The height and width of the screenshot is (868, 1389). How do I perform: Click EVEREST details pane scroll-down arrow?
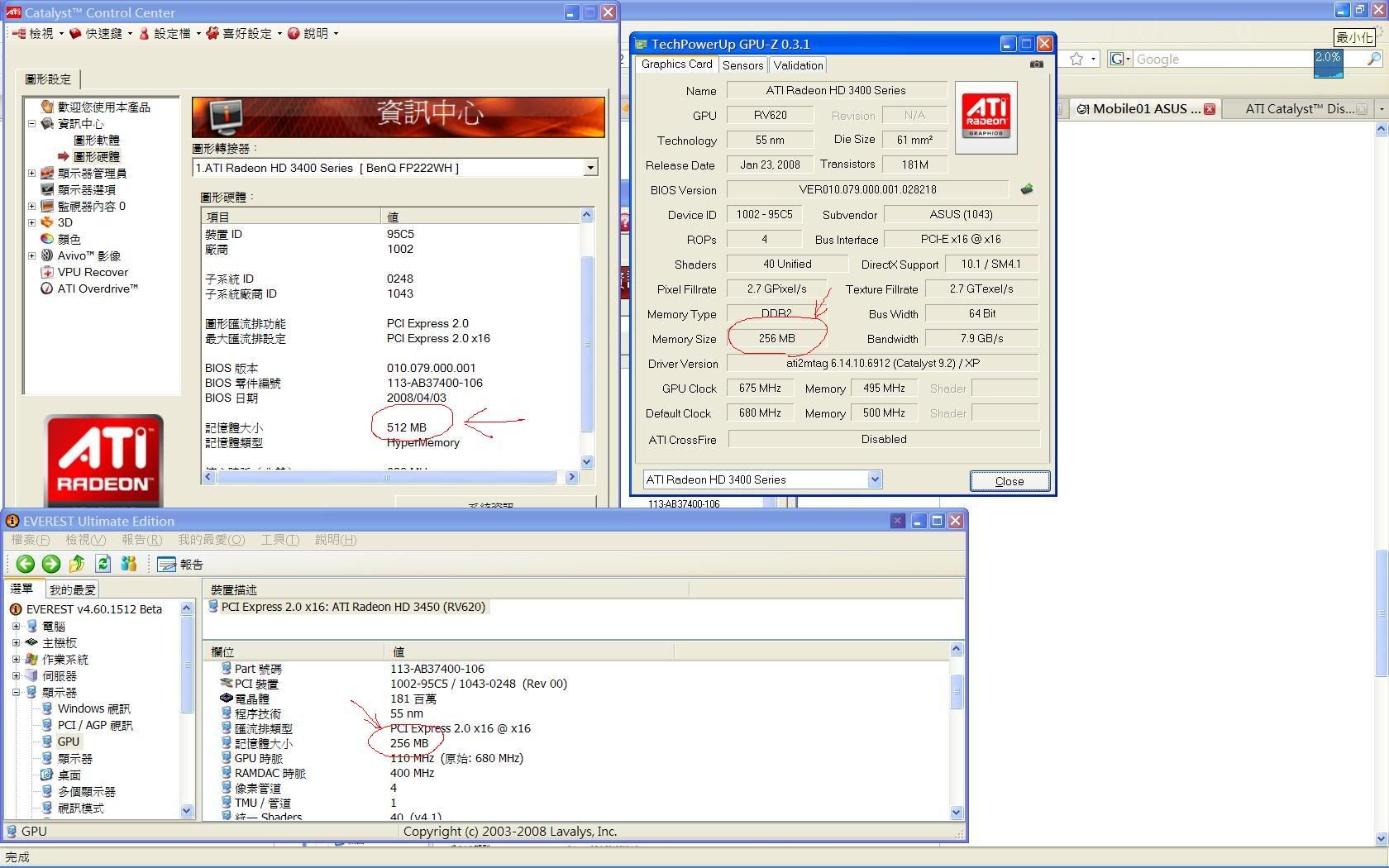click(x=957, y=813)
